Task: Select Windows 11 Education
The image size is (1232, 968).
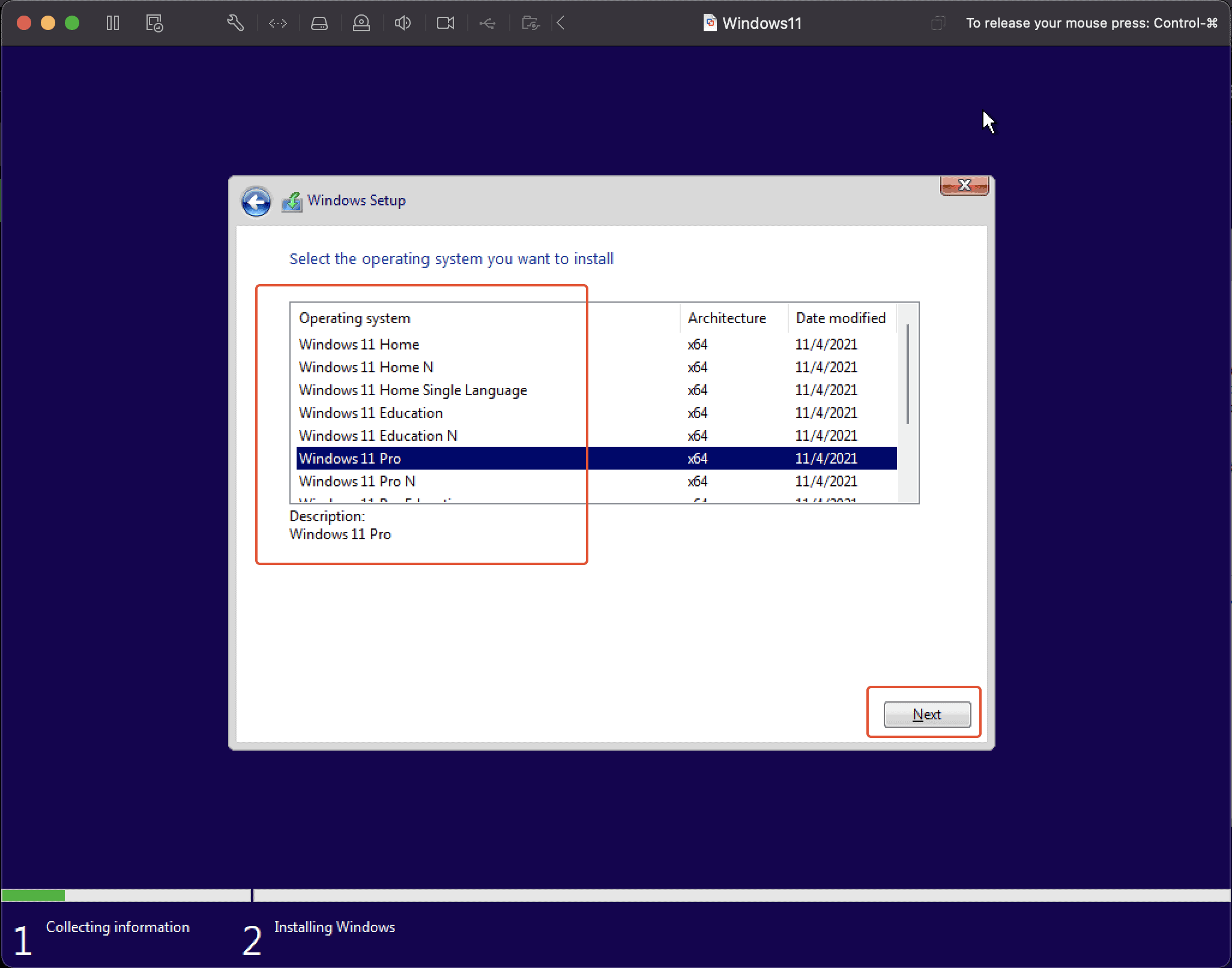Action: tap(597, 413)
